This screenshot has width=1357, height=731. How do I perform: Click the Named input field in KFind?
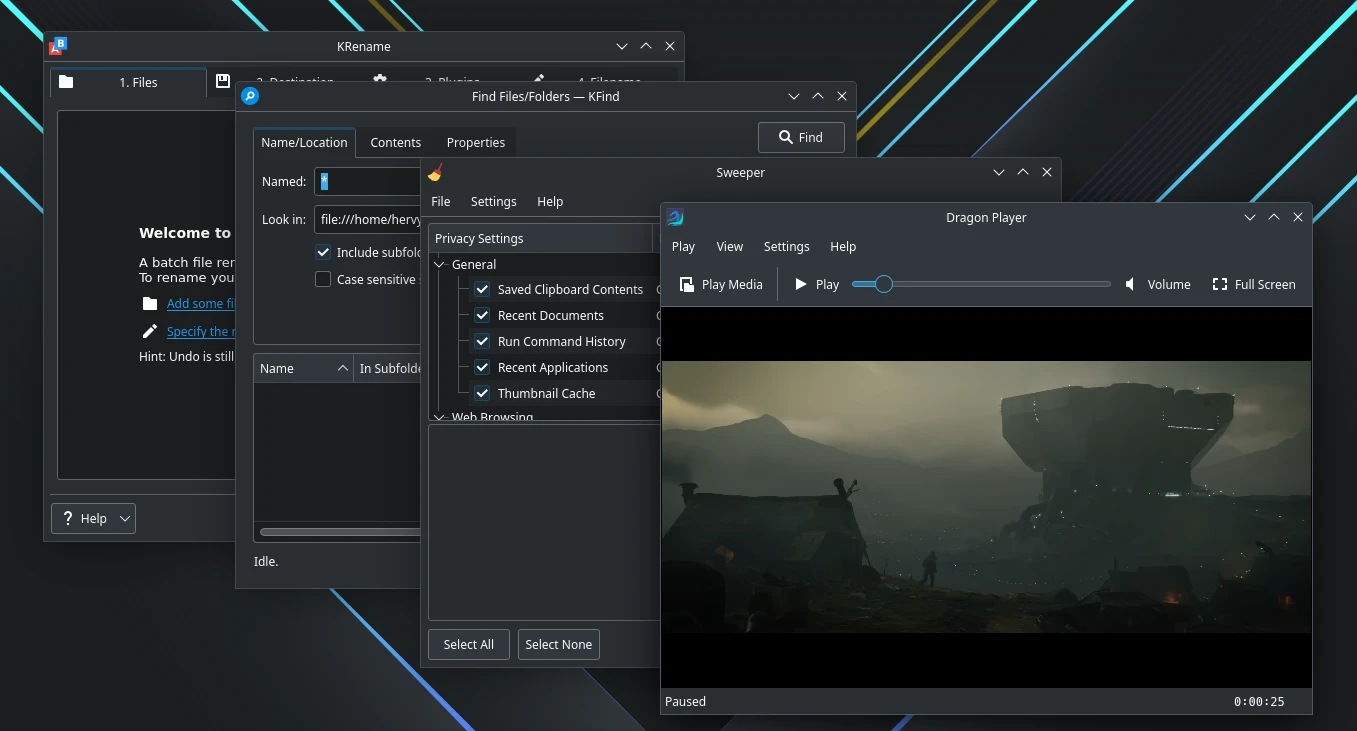coord(368,181)
